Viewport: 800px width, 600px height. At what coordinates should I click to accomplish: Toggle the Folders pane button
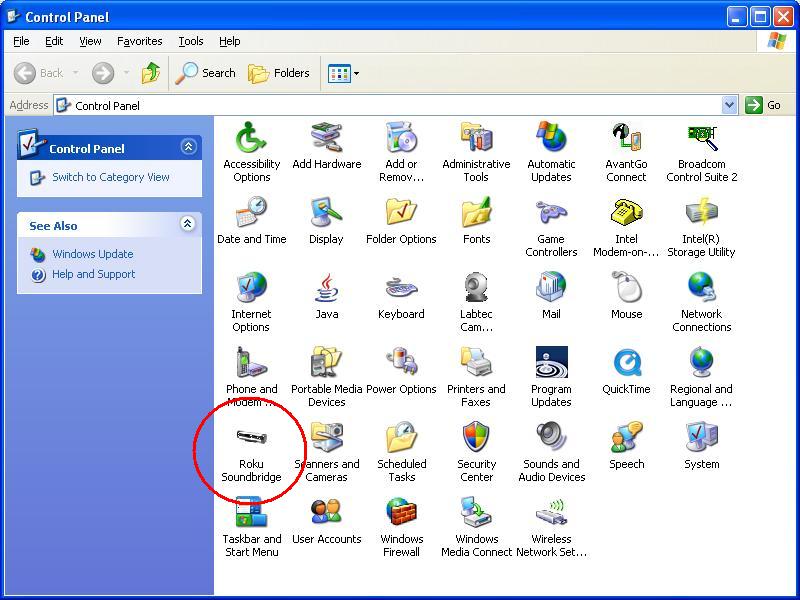[x=279, y=73]
